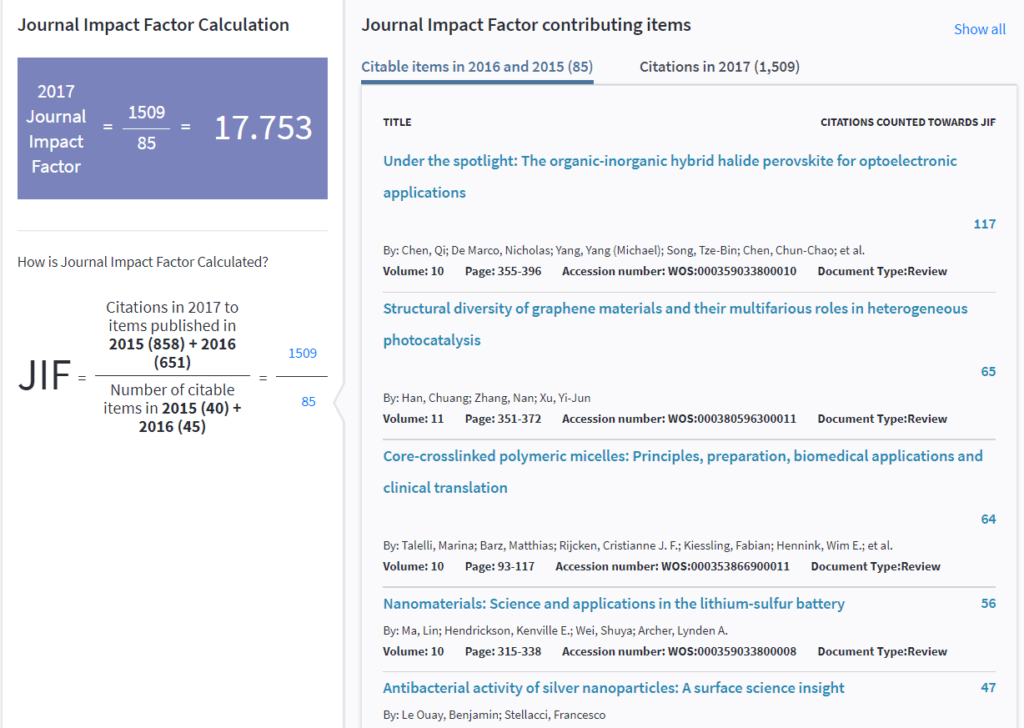Click the Show all link
1024x728 pixels.
979,29
